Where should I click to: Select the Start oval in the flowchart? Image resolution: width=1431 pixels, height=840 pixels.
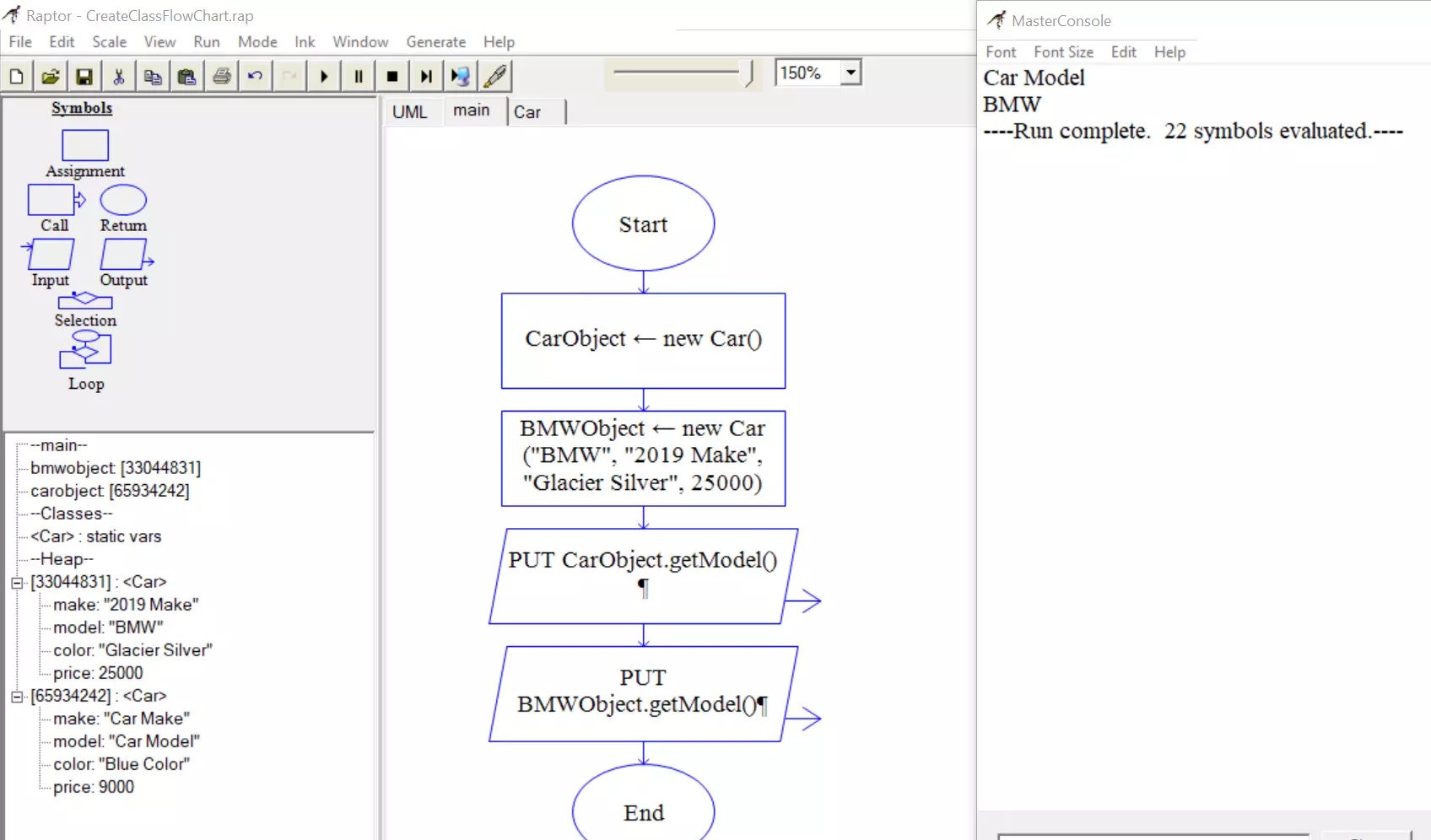[643, 223]
